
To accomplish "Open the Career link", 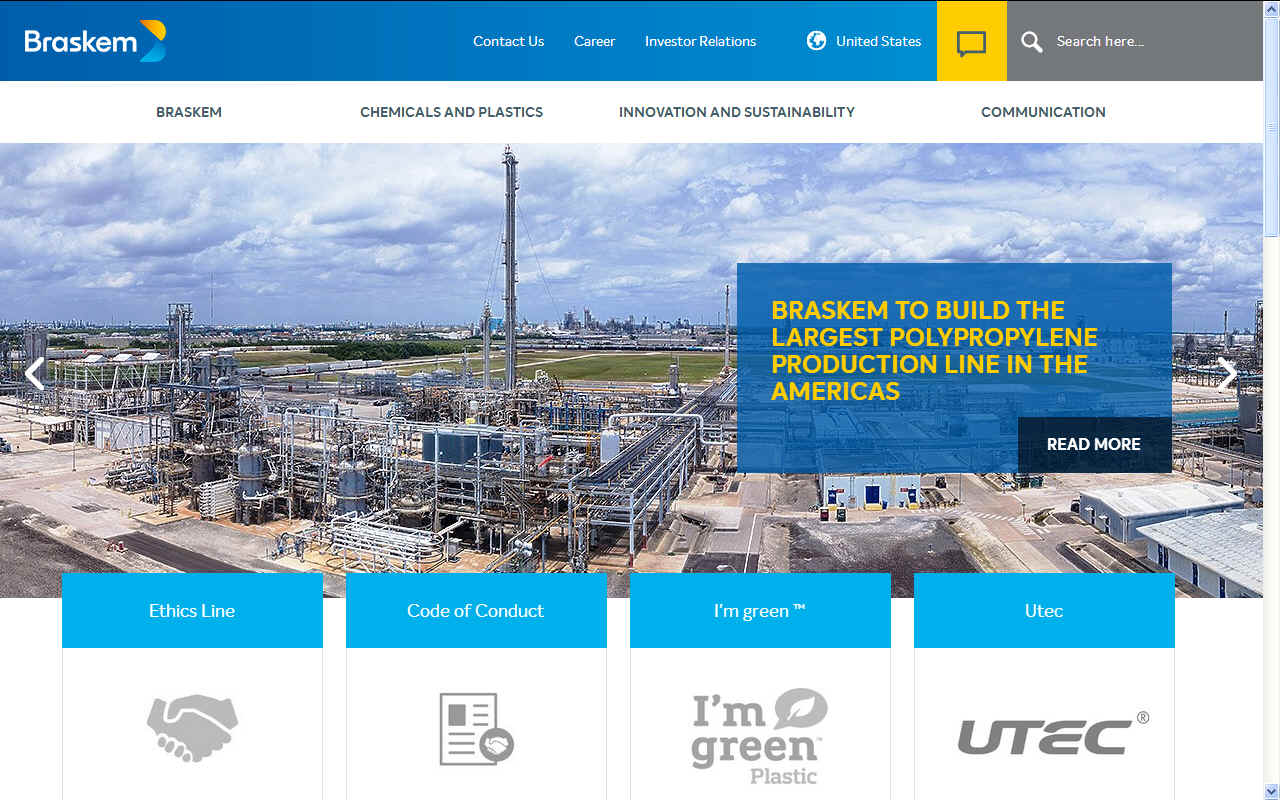I will pyautogui.click(x=594, y=41).
